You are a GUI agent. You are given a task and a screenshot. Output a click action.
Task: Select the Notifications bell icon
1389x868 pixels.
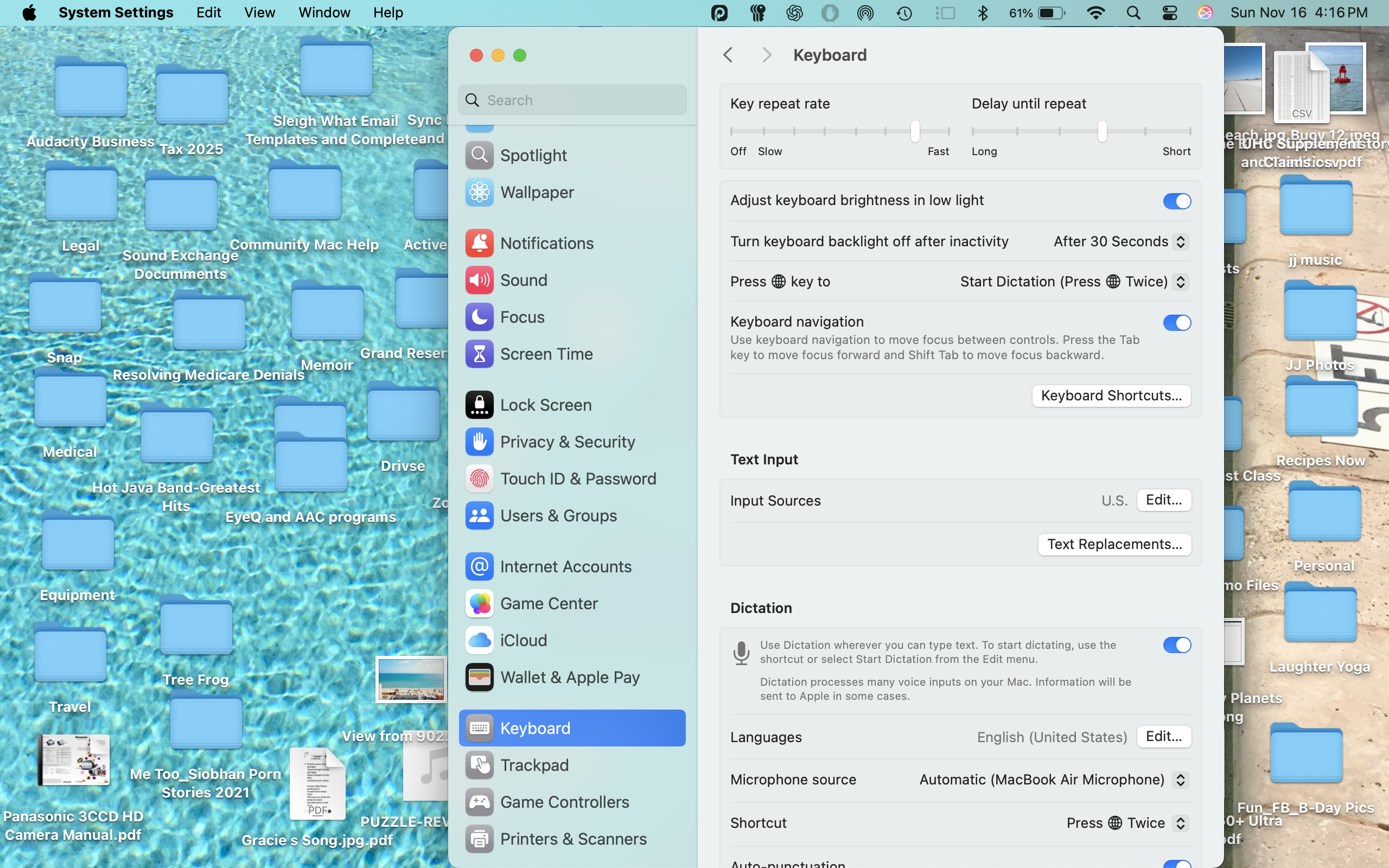click(x=479, y=244)
